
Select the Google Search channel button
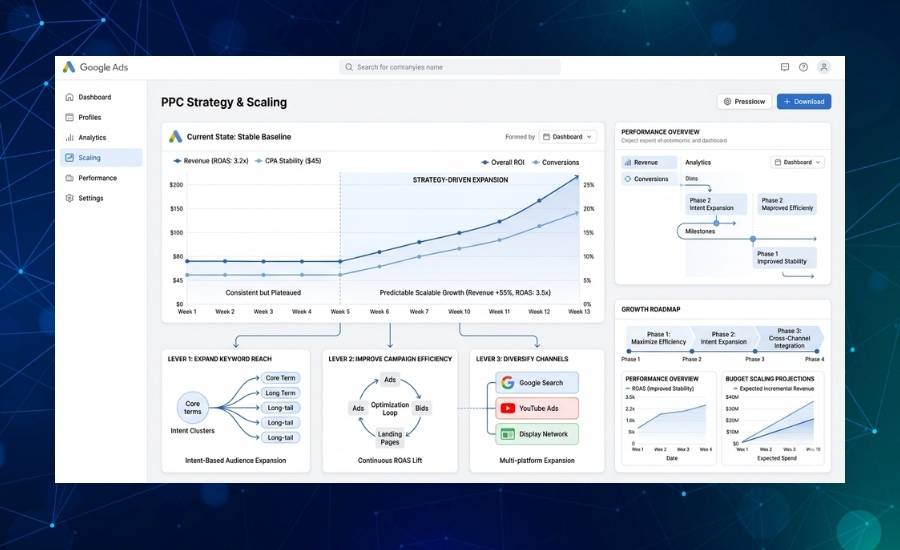tap(537, 382)
